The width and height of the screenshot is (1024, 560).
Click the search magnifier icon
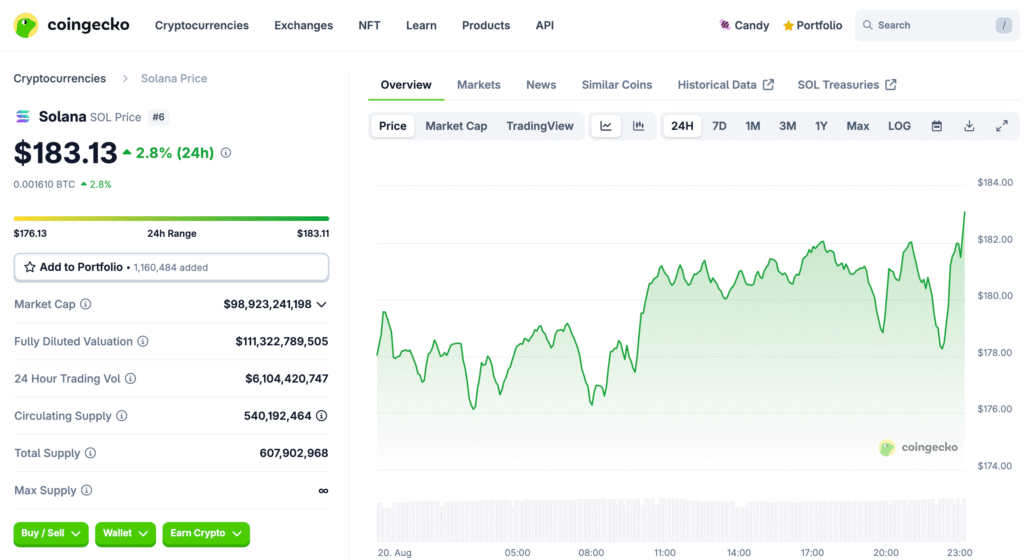point(867,25)
